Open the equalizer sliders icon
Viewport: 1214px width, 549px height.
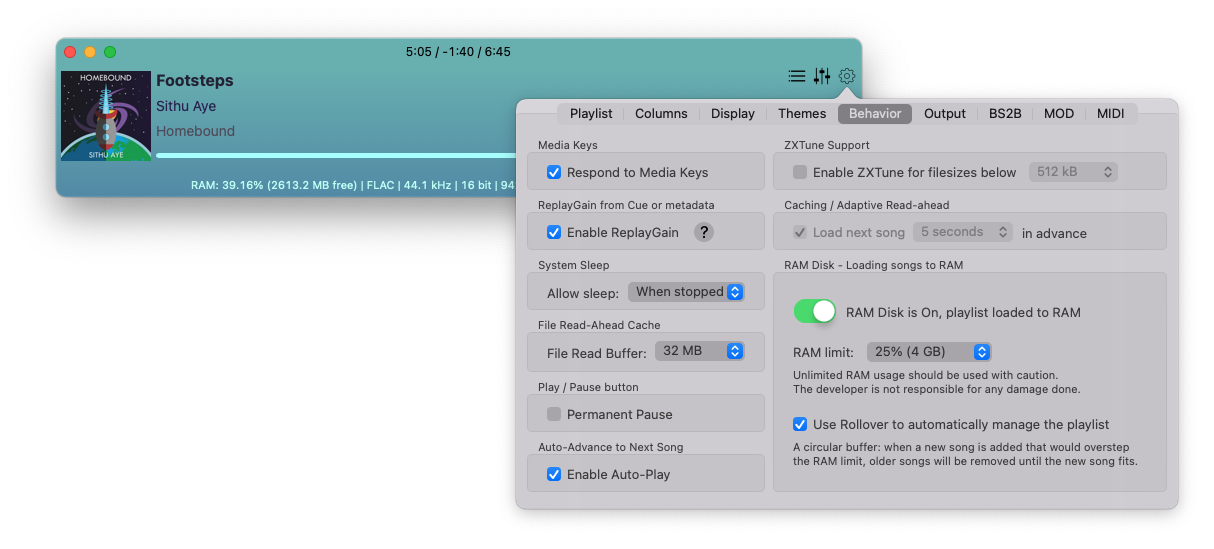[x=822, y=76]
